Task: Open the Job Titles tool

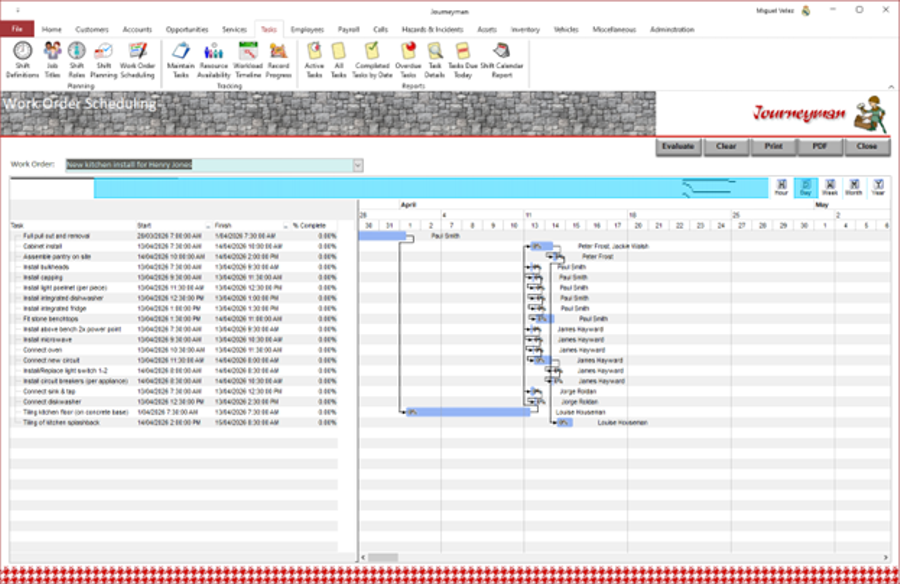Action: [52, 60]
